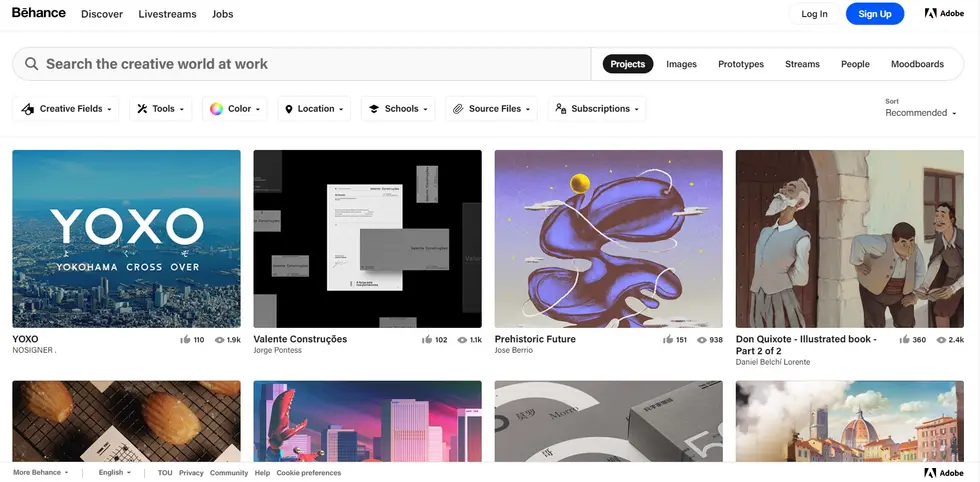The height and width of the screenshot is (482, 980).
Task: Click the Color wheel icon
Action: pyautogui.click(x=216, y=109)
